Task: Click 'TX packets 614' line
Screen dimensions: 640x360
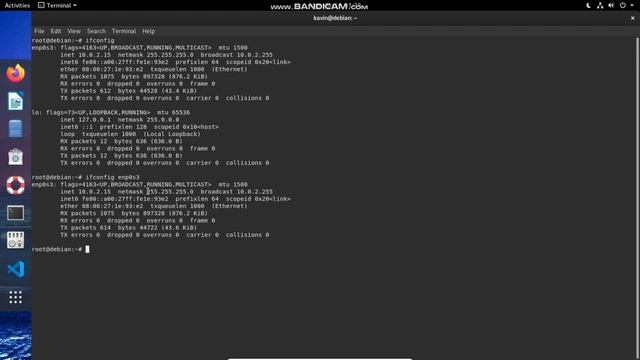Action: 129,227
